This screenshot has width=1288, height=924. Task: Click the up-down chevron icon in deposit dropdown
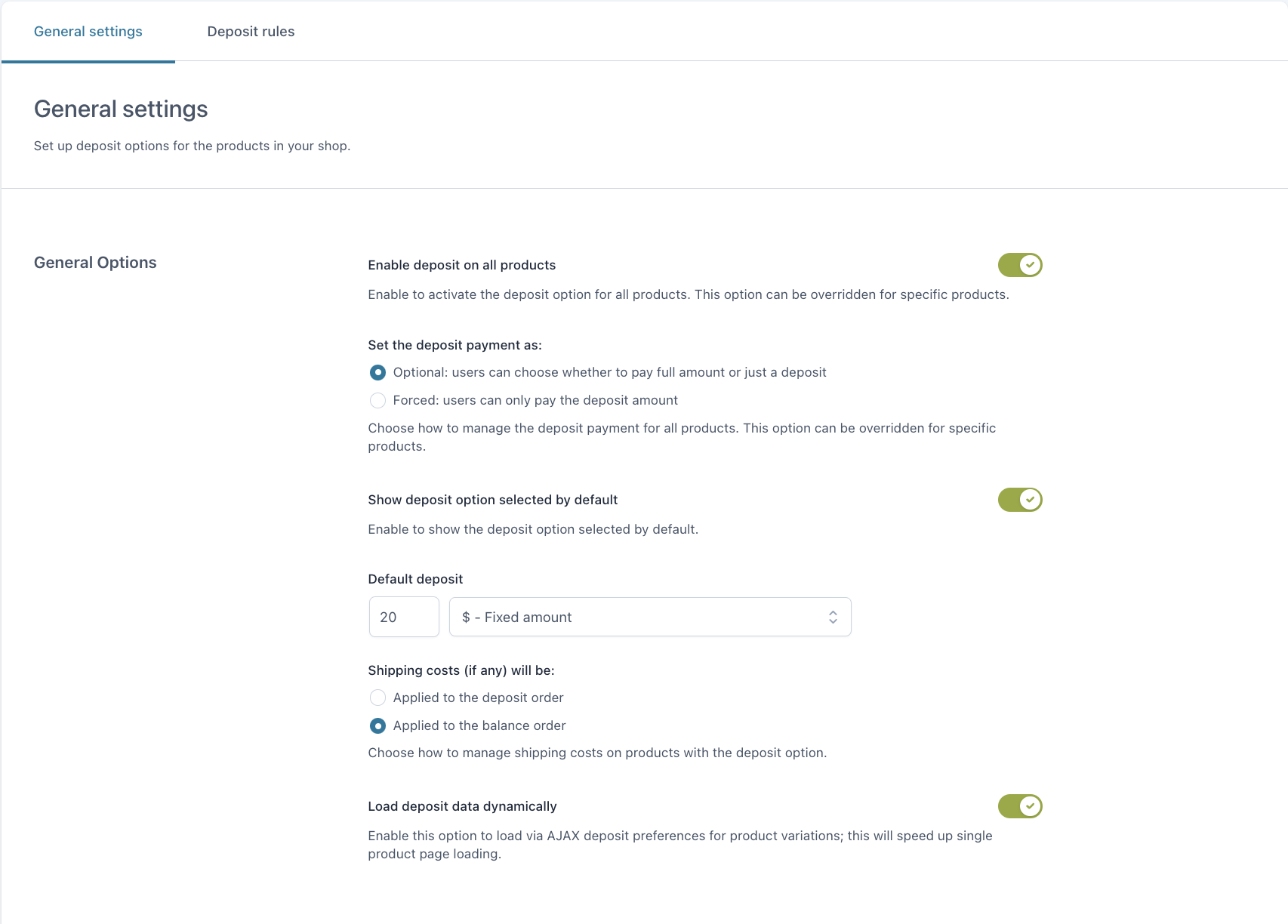(833, 618)
